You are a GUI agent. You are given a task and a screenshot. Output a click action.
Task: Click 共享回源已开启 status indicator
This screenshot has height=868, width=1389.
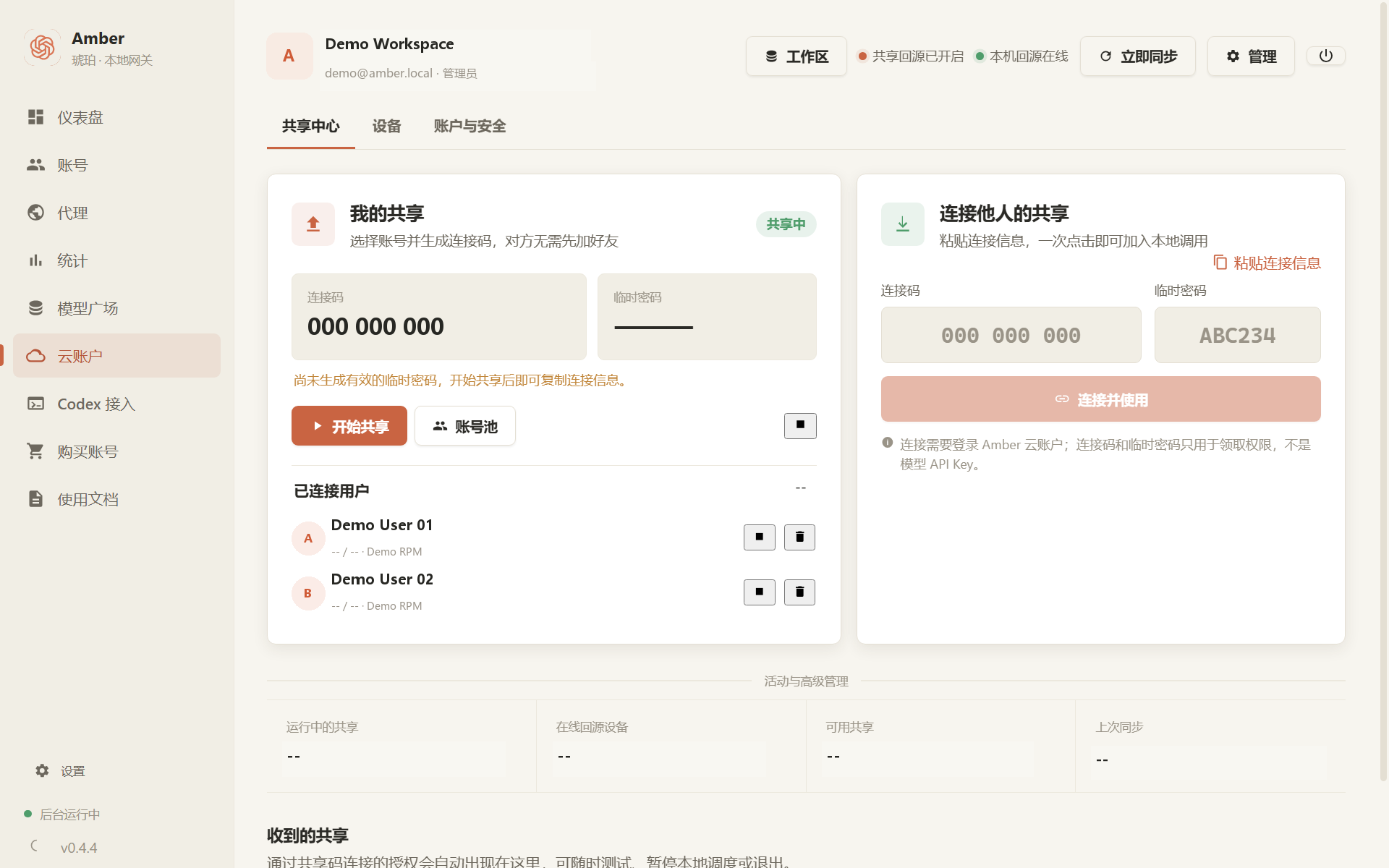pyautogui.click(x=911, y=56)
